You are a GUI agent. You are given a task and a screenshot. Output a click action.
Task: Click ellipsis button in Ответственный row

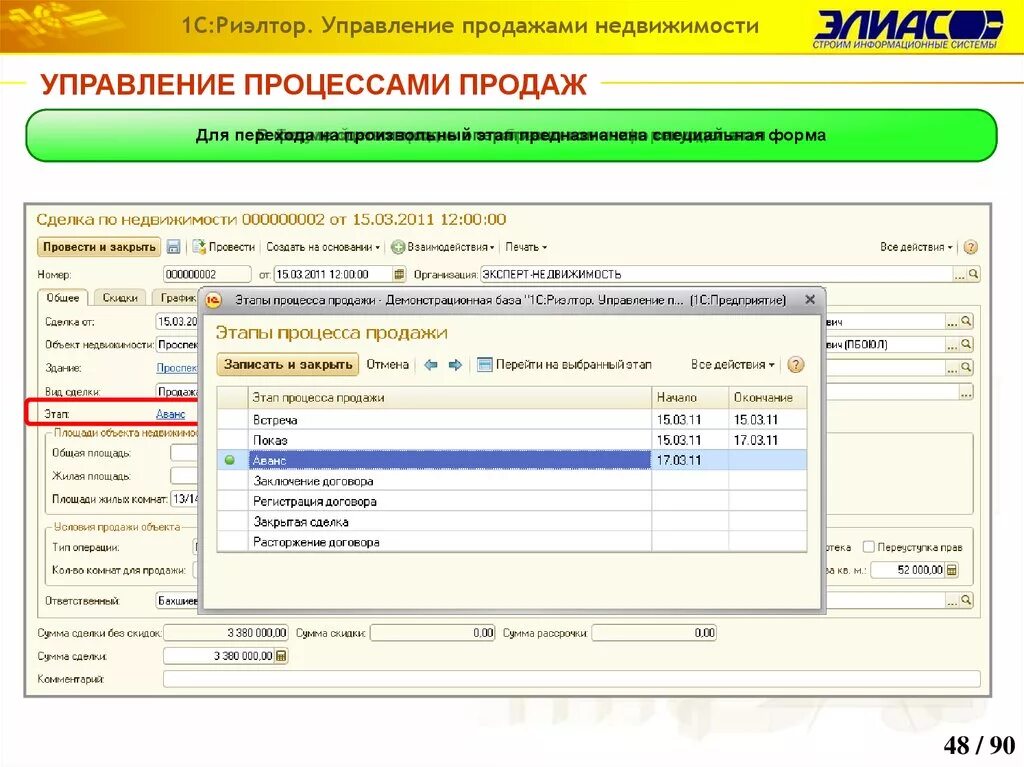click(x=952, y=600)
